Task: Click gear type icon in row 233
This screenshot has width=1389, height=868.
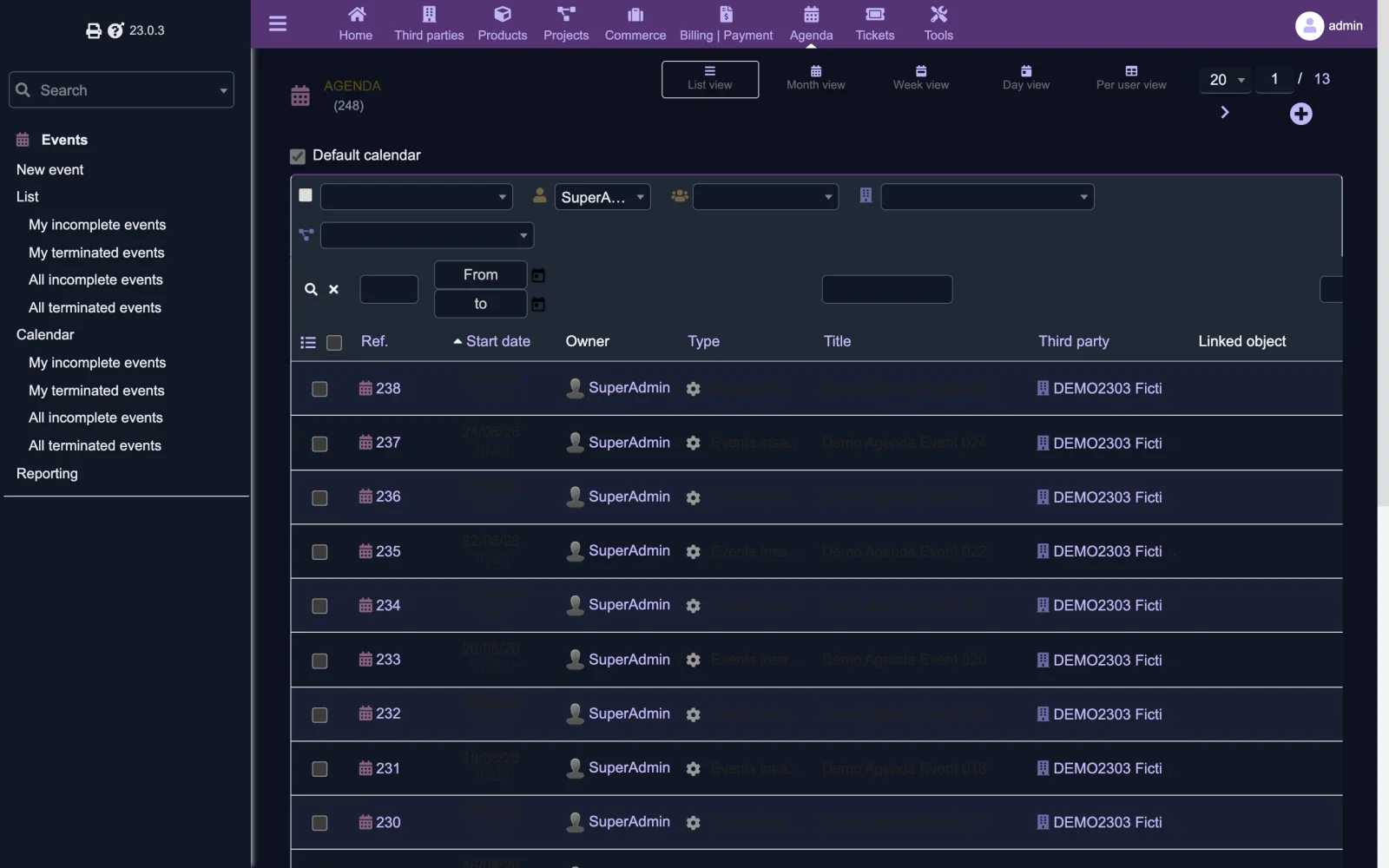Action: 693,661
